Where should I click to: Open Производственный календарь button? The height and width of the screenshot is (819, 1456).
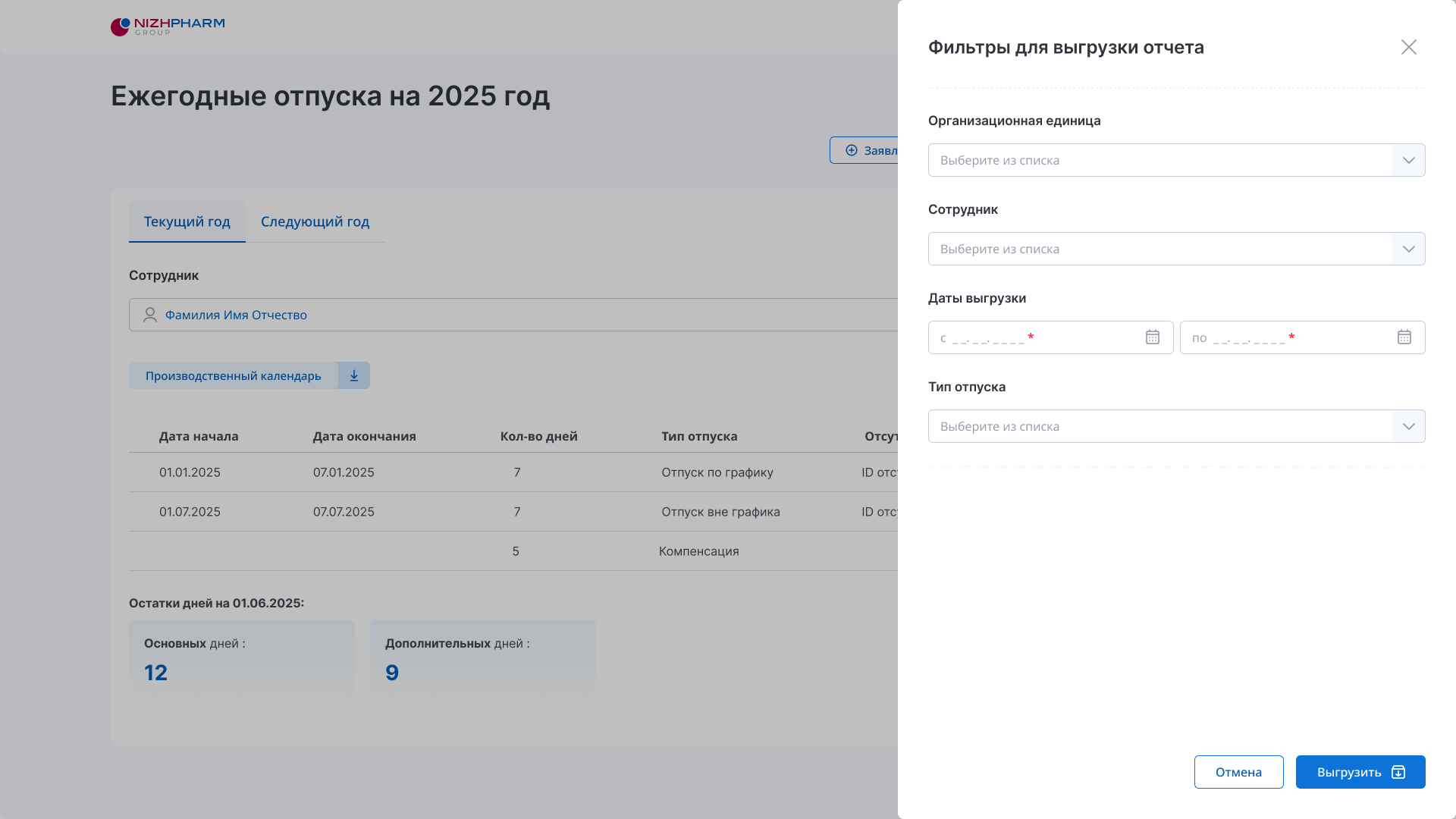pyautogui.click(x=233, y=375)
